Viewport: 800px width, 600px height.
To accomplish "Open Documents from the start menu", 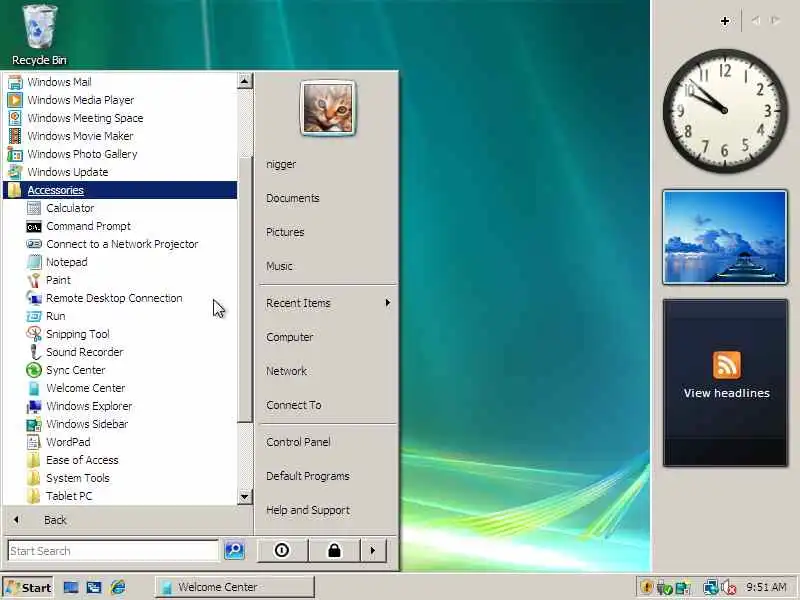I will 293,198.
